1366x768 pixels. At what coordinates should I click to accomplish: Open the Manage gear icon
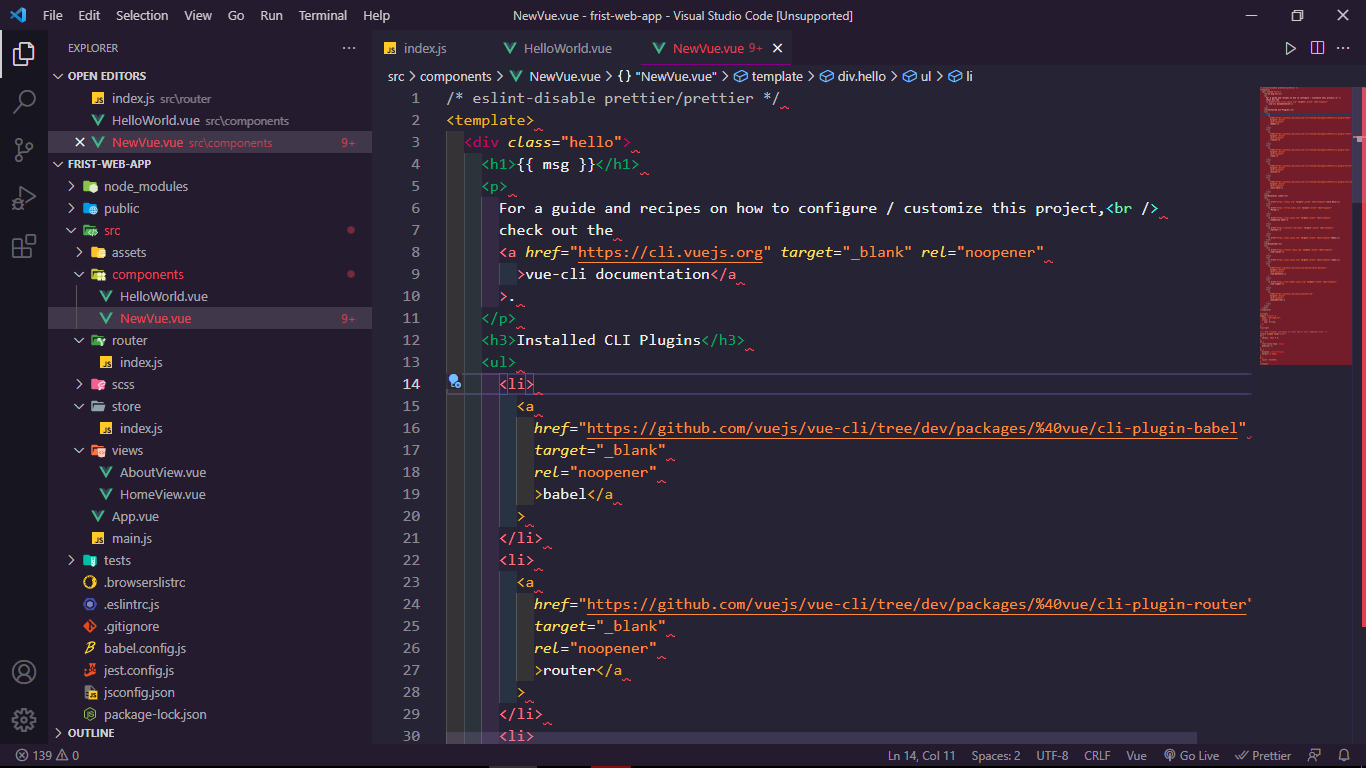pos(24,720)
